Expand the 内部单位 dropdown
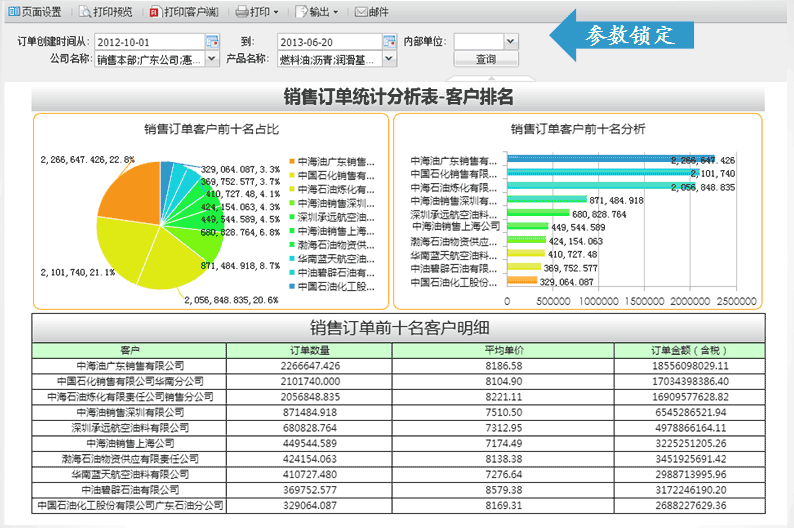Image resolution: width=794 pixels, height=528 pixels. pos(510,42)
